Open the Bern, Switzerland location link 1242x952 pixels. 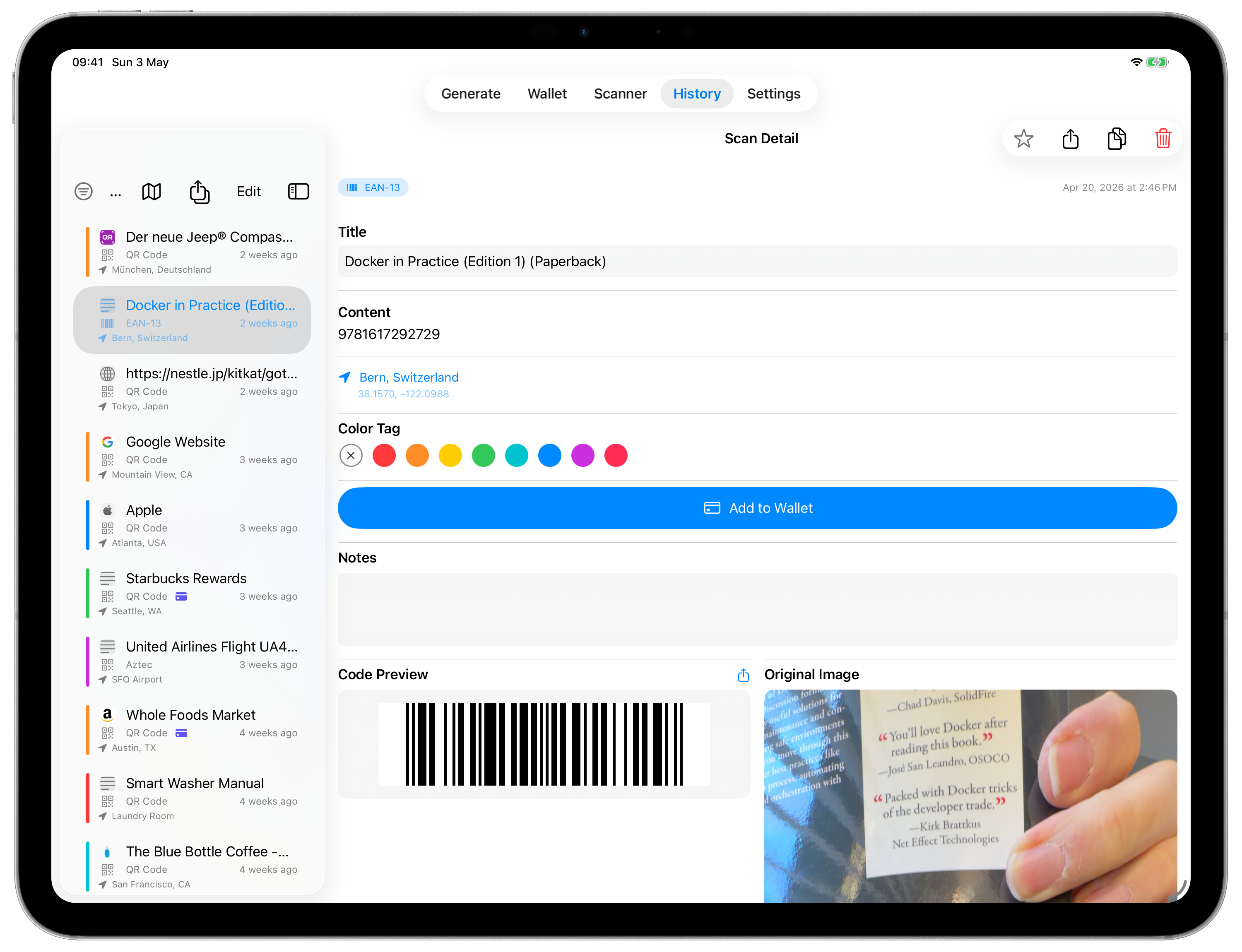point(409,377)
